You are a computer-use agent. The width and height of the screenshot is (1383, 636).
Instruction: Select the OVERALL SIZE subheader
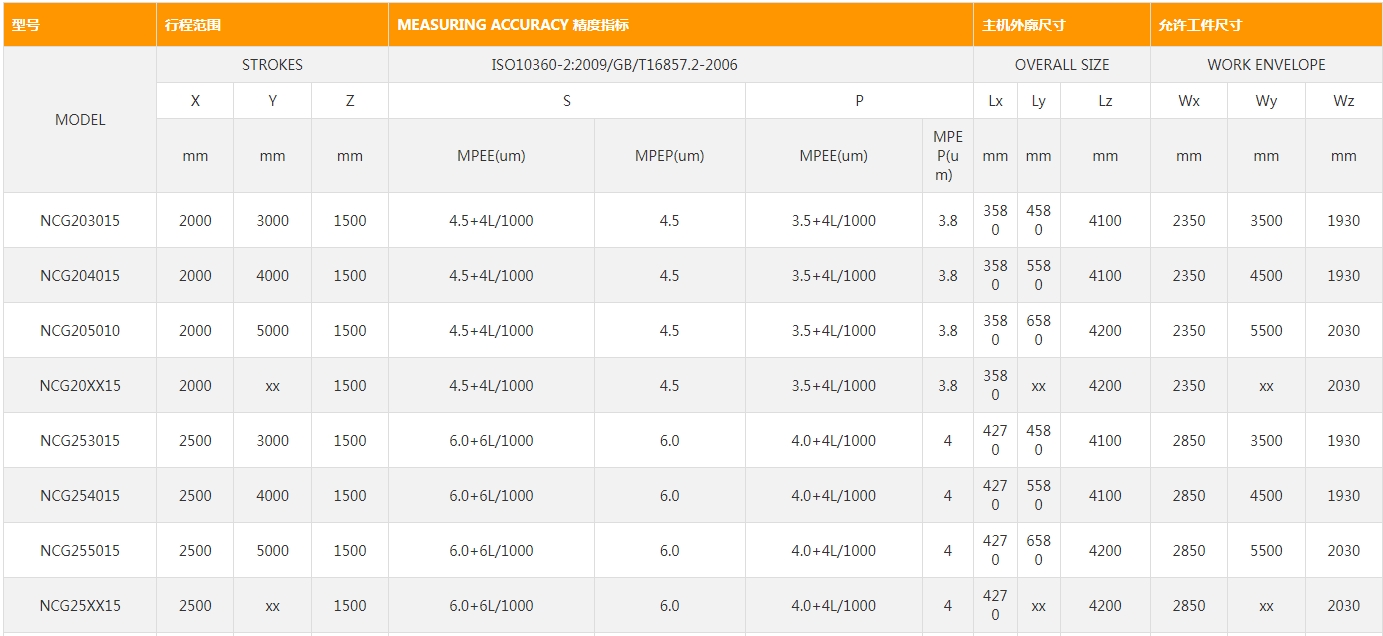tap(1061, 65)
